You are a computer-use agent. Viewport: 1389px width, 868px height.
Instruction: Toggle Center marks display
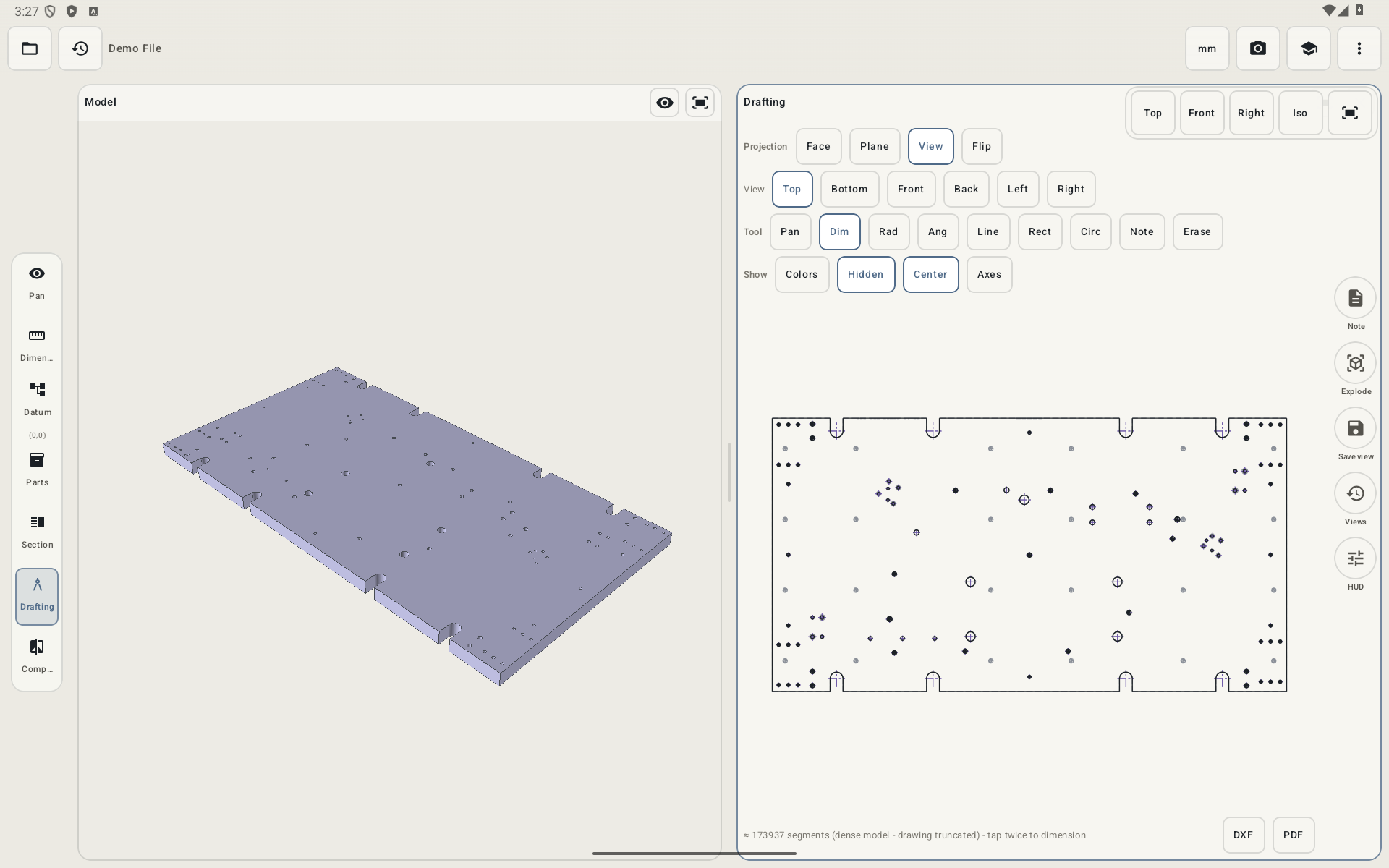tap(931, 275)
